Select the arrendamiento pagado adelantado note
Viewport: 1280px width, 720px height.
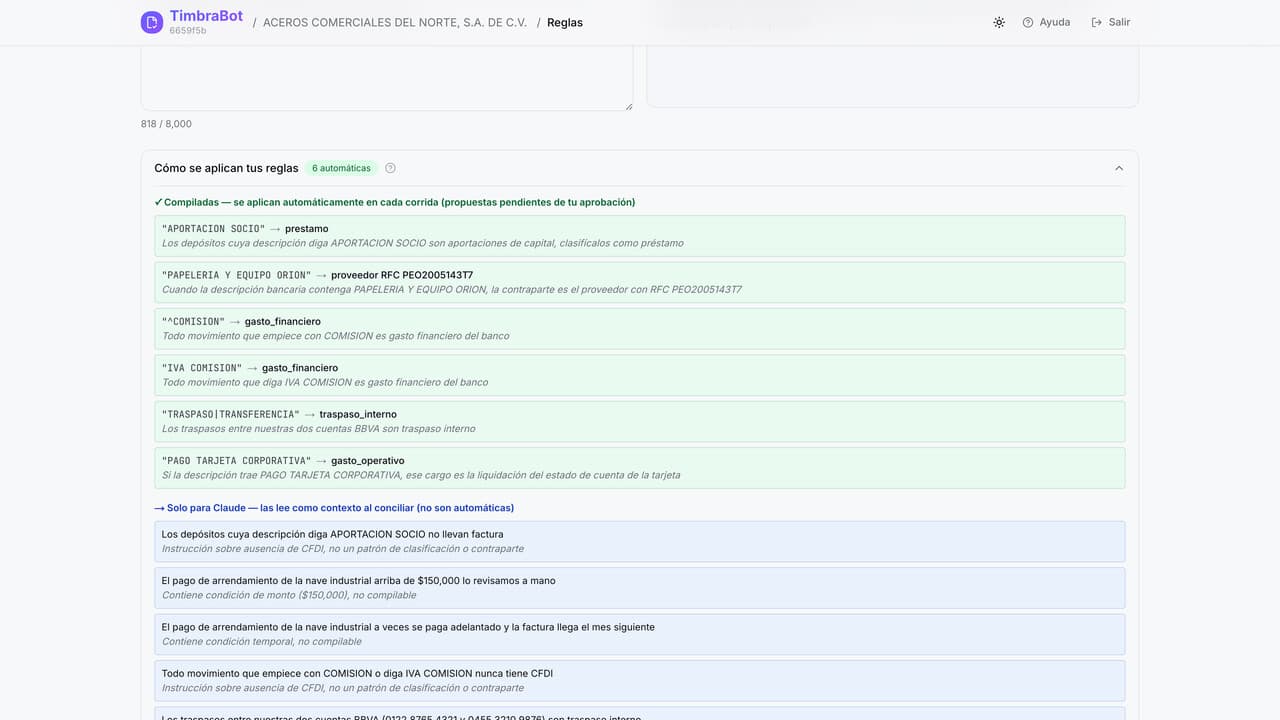[x=639, y=634]
